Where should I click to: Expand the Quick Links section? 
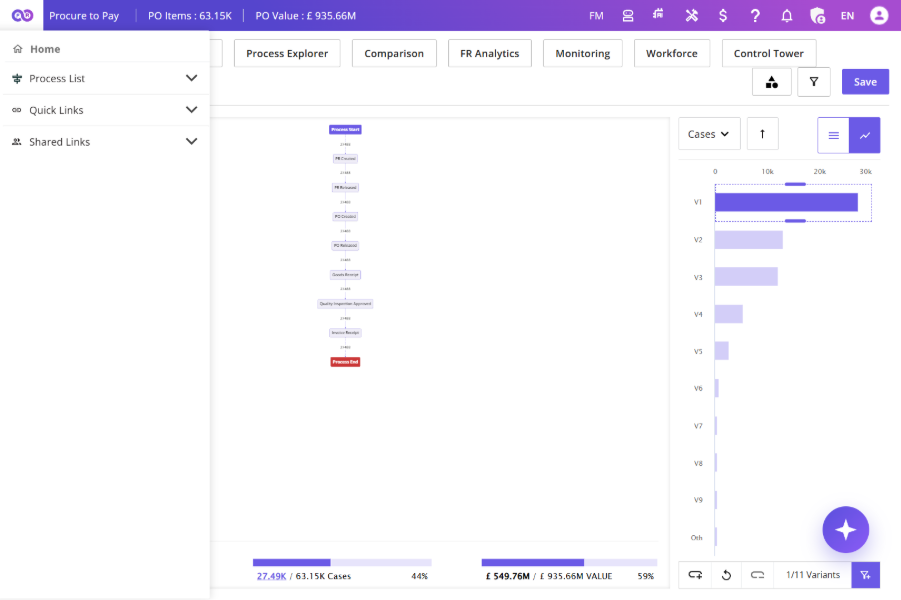tap(106, 110)
